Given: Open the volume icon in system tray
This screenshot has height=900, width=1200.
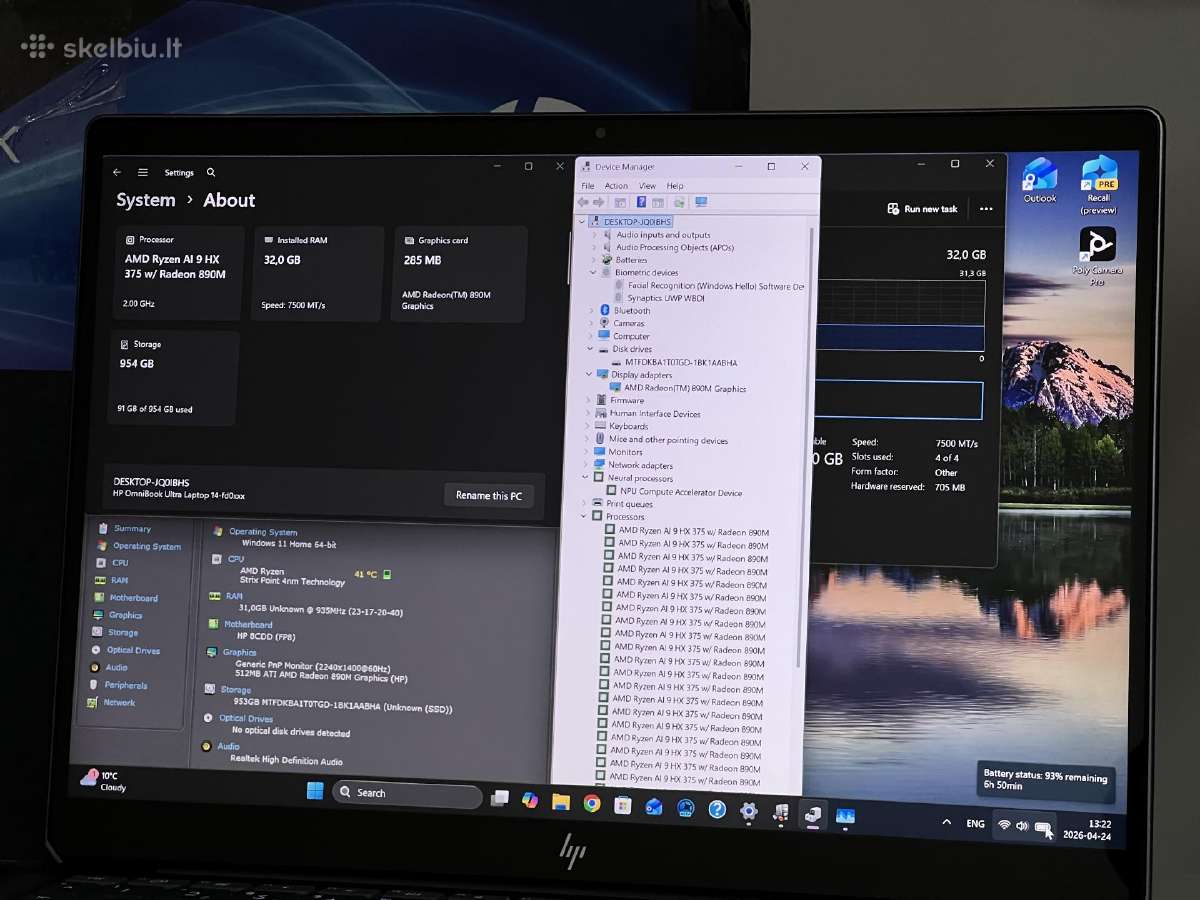Looking at the screenshot, I should click(1022, 826).
